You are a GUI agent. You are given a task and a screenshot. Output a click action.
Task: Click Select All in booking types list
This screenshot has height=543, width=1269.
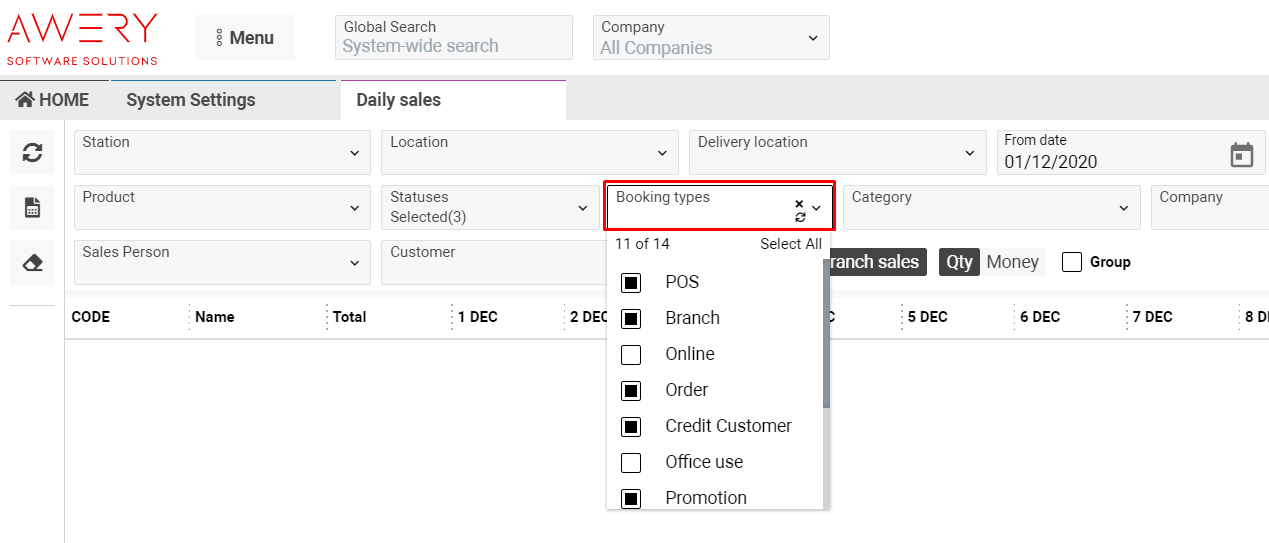pyautogui.click(x=790, y=244)
